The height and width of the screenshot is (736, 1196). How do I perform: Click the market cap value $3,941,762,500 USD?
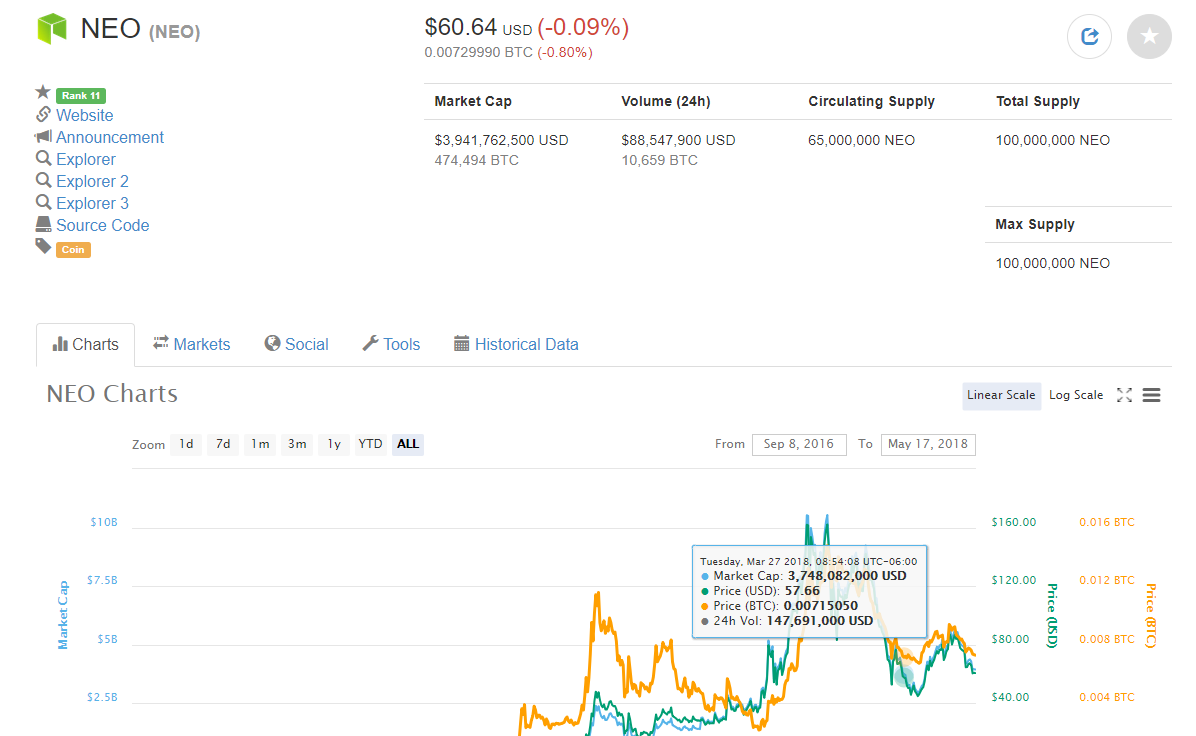501,140
